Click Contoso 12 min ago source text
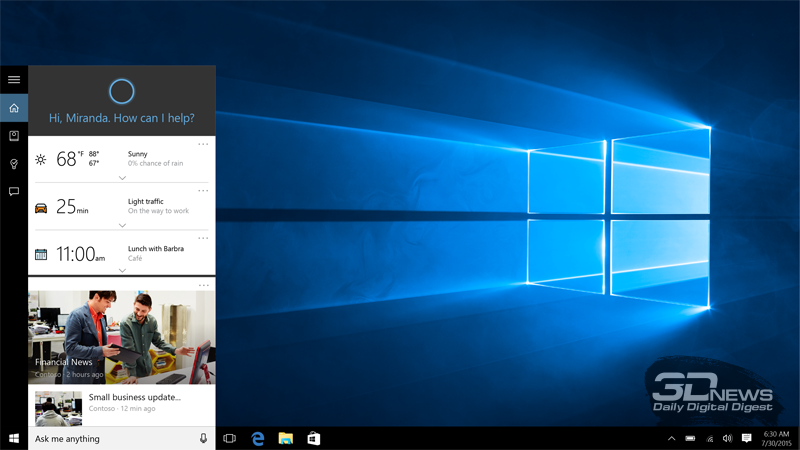The height and width of the screenshot is (450, 800). [x=122, y=409]
